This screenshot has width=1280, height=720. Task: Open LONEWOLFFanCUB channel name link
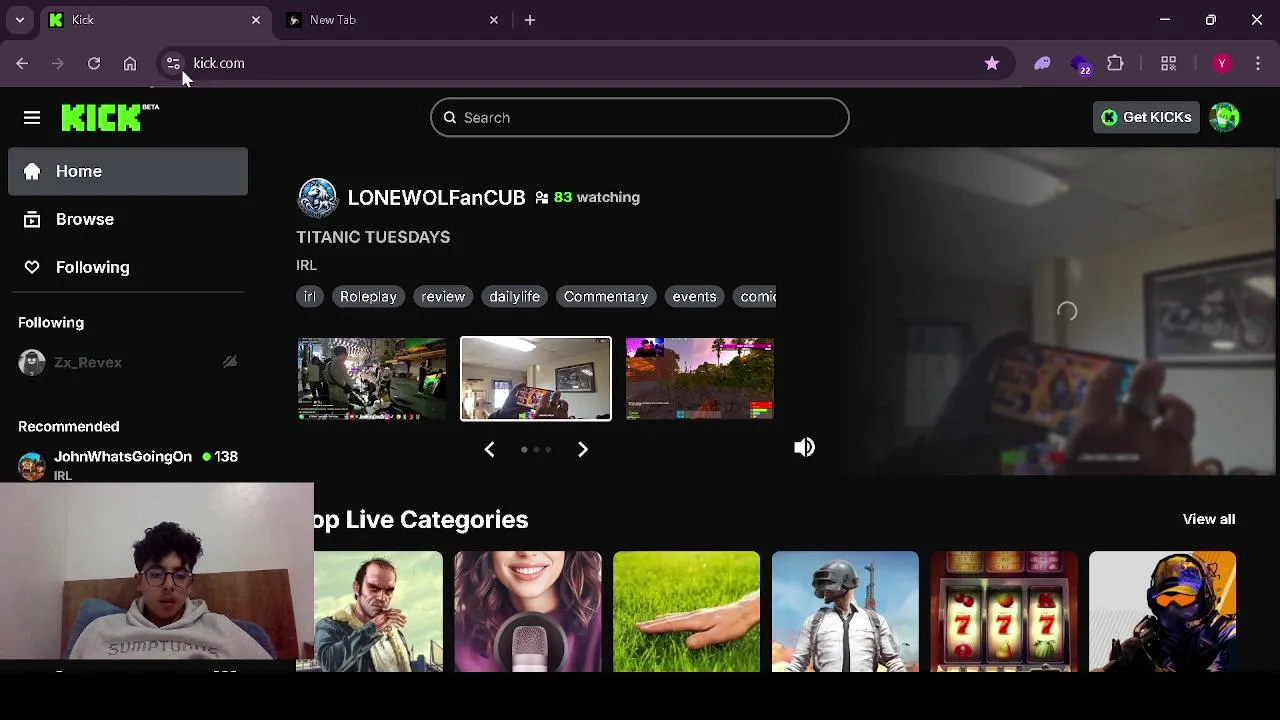[x=436, y=197]
